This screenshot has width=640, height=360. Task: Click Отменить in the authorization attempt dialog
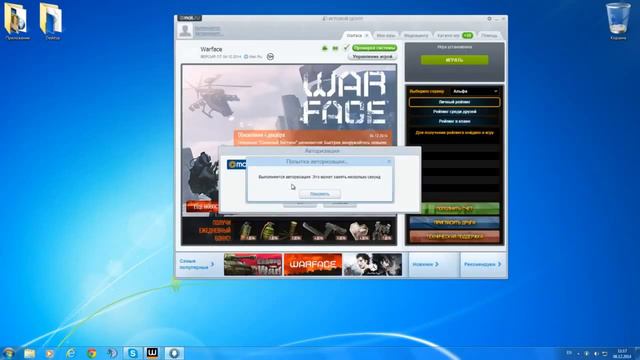click(x=320, y=194)
